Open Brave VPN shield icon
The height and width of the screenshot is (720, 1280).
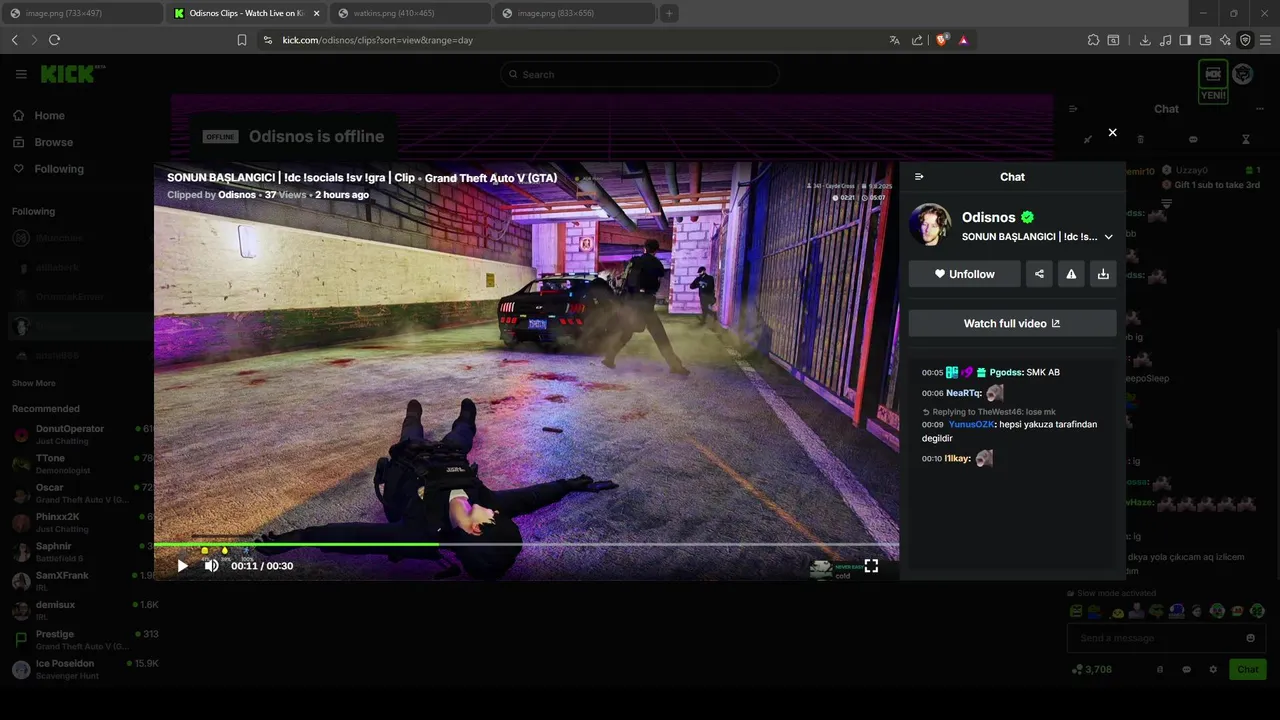point(1245,40)
